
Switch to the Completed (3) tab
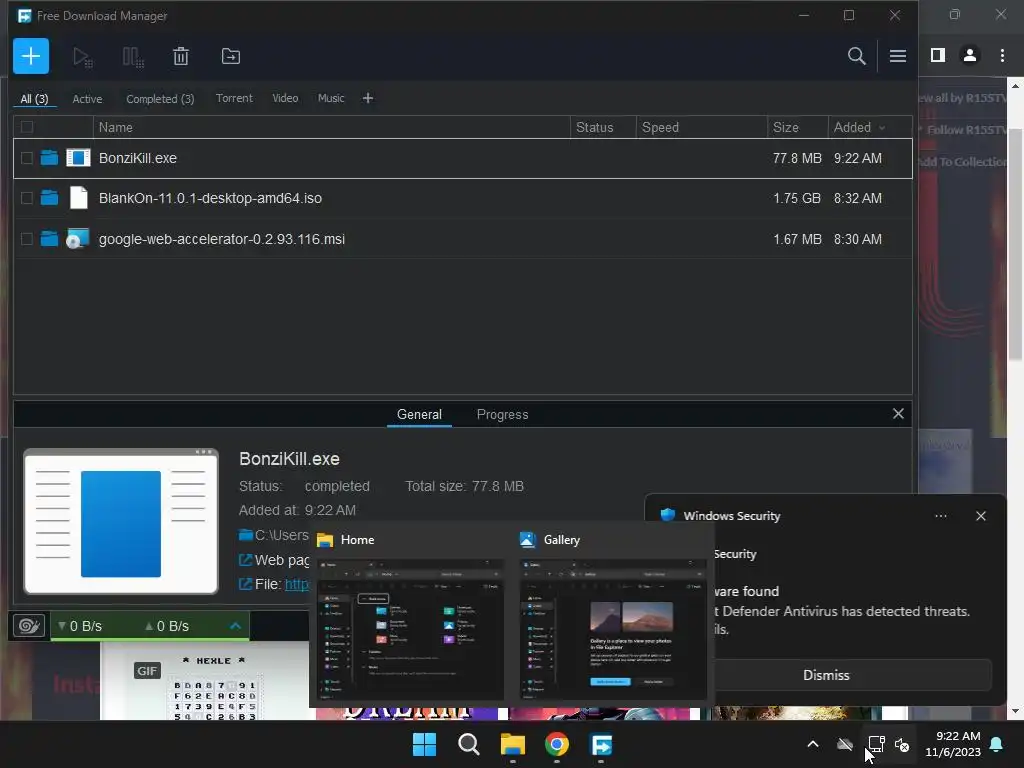tap(160, 99)
